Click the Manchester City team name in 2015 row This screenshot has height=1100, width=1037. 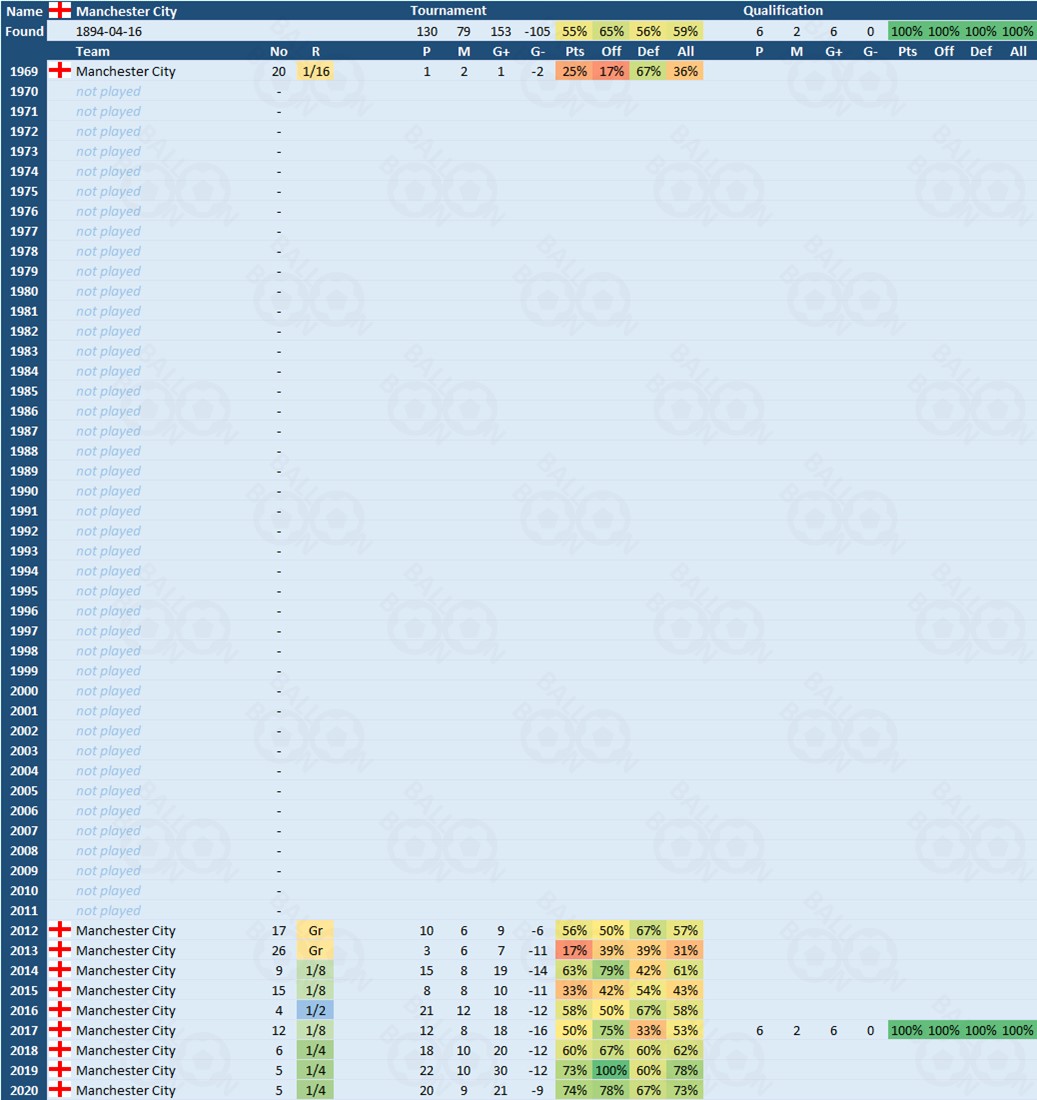[x=126, y=990]
